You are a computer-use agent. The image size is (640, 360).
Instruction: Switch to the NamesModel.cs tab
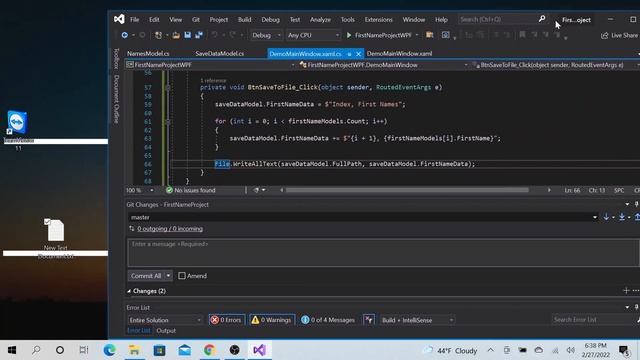click(148, 53)
